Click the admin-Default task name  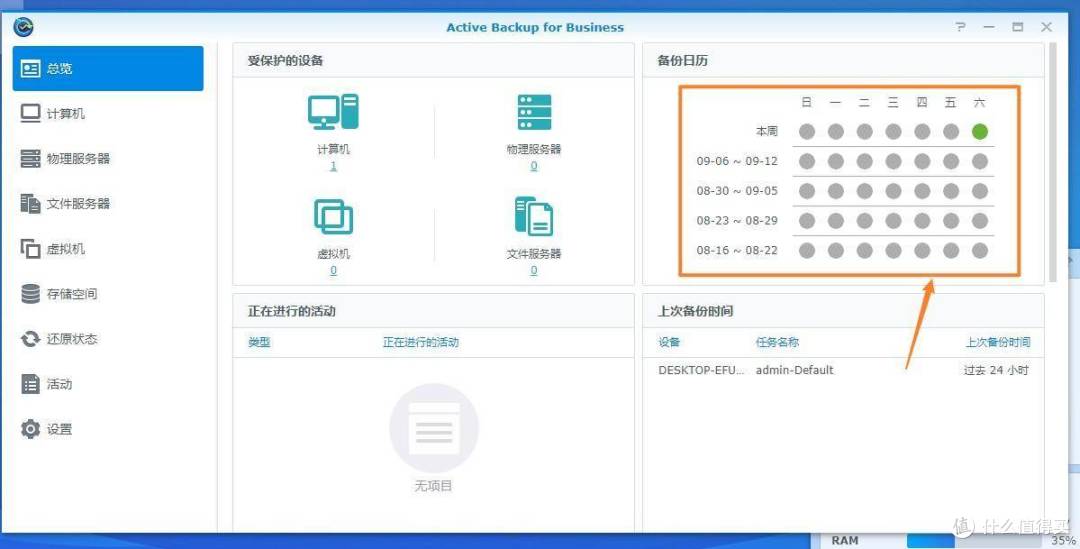794,370
